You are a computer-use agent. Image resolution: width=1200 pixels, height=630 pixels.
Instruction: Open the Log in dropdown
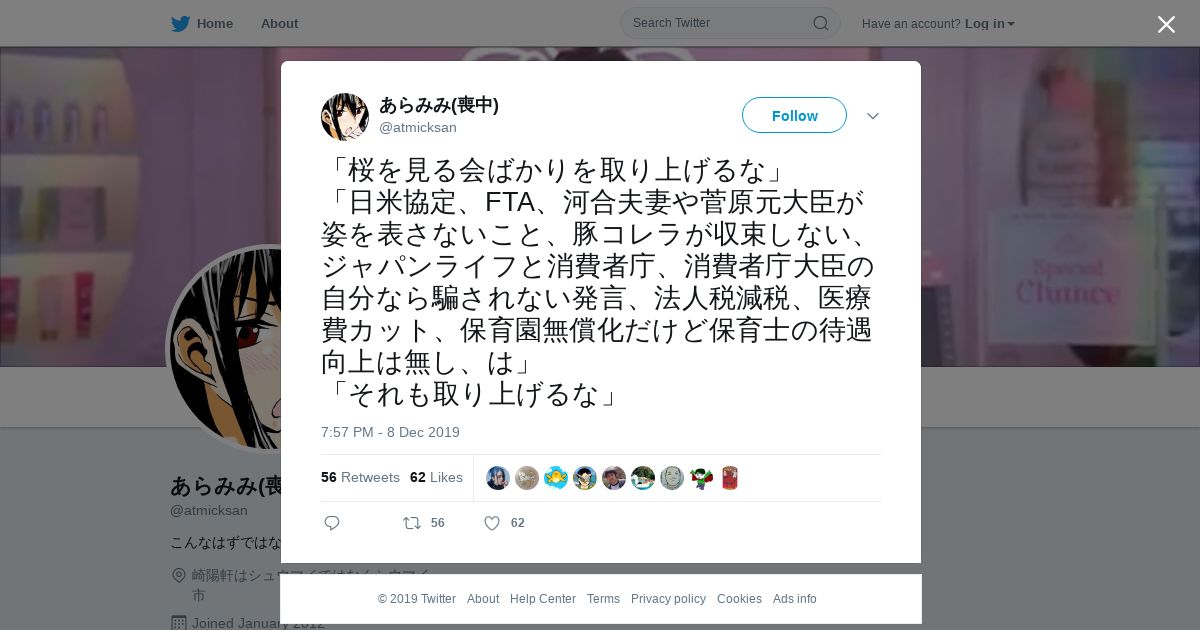tap(989, 23)
